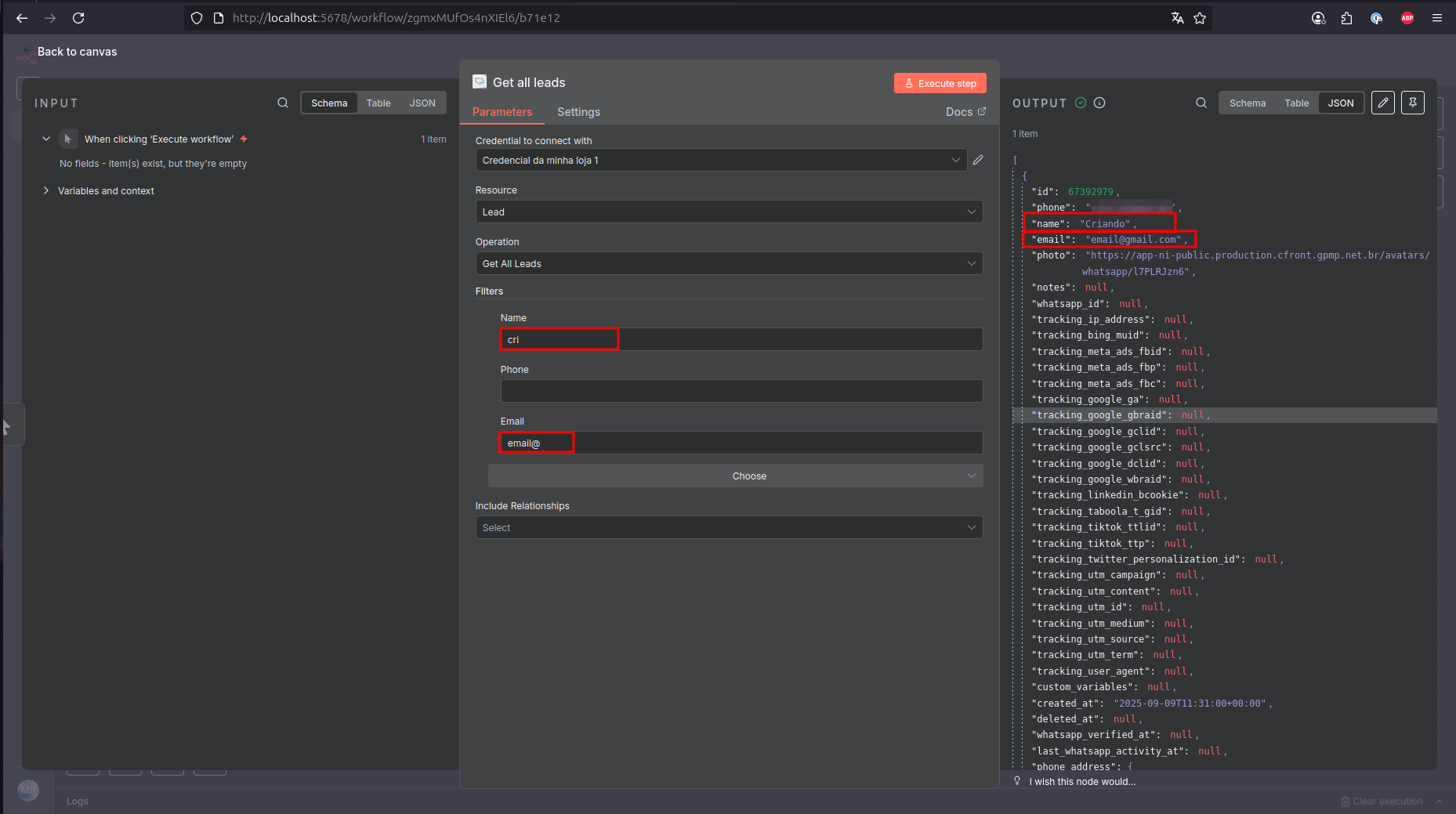Screen dimensions: 1456x814
Task: Click the browser address bar URL
Action: 396,18
